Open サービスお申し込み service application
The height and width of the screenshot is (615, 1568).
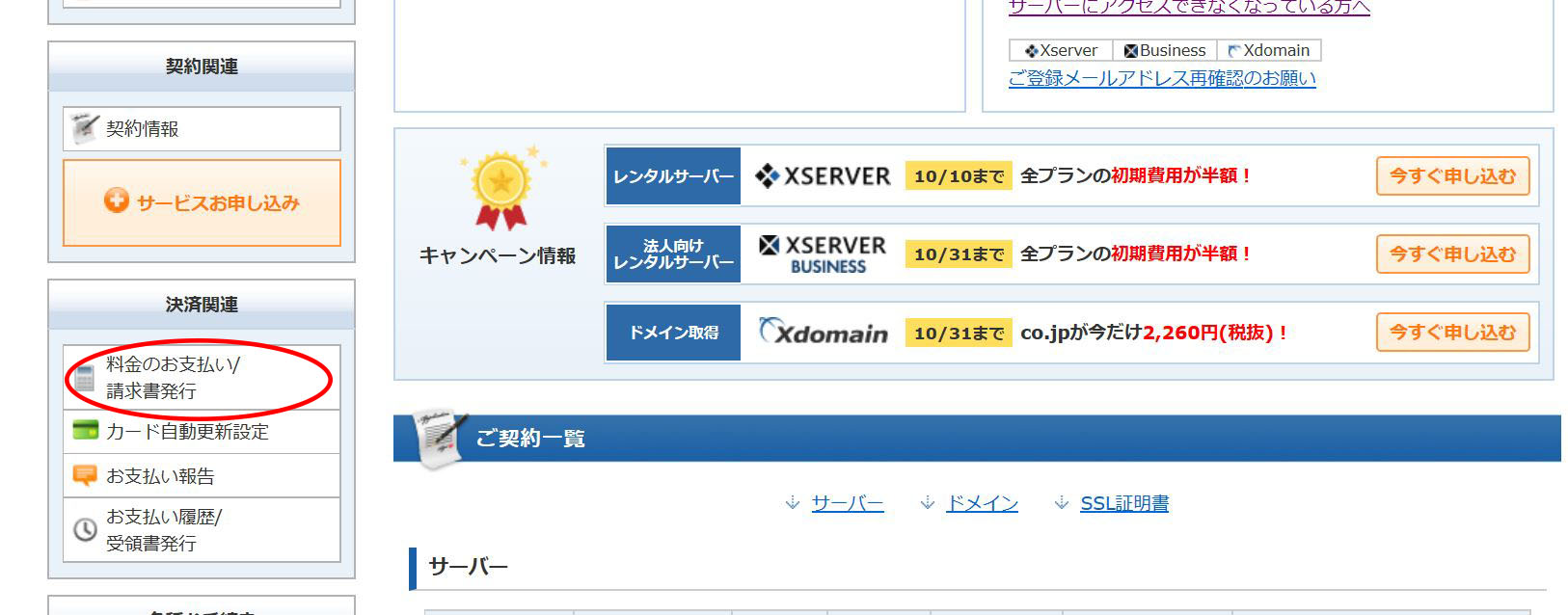pos(202,202)
